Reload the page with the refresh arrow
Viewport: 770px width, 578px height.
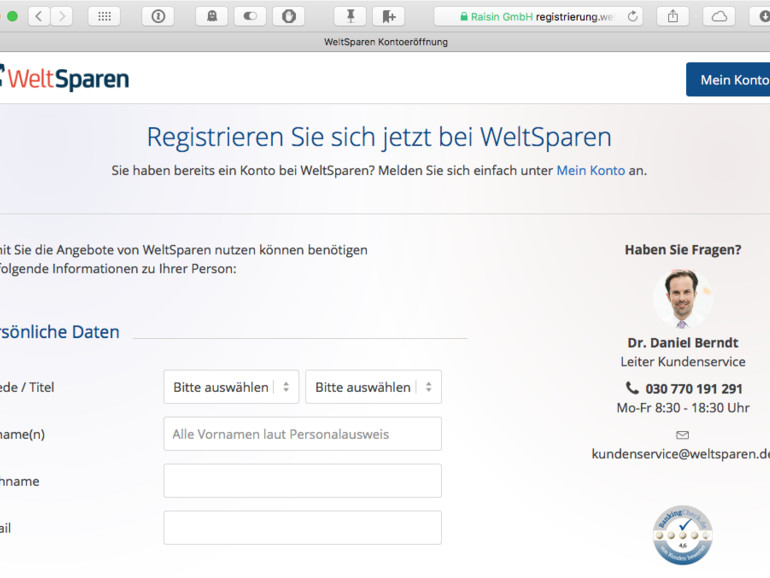[632, 16]
